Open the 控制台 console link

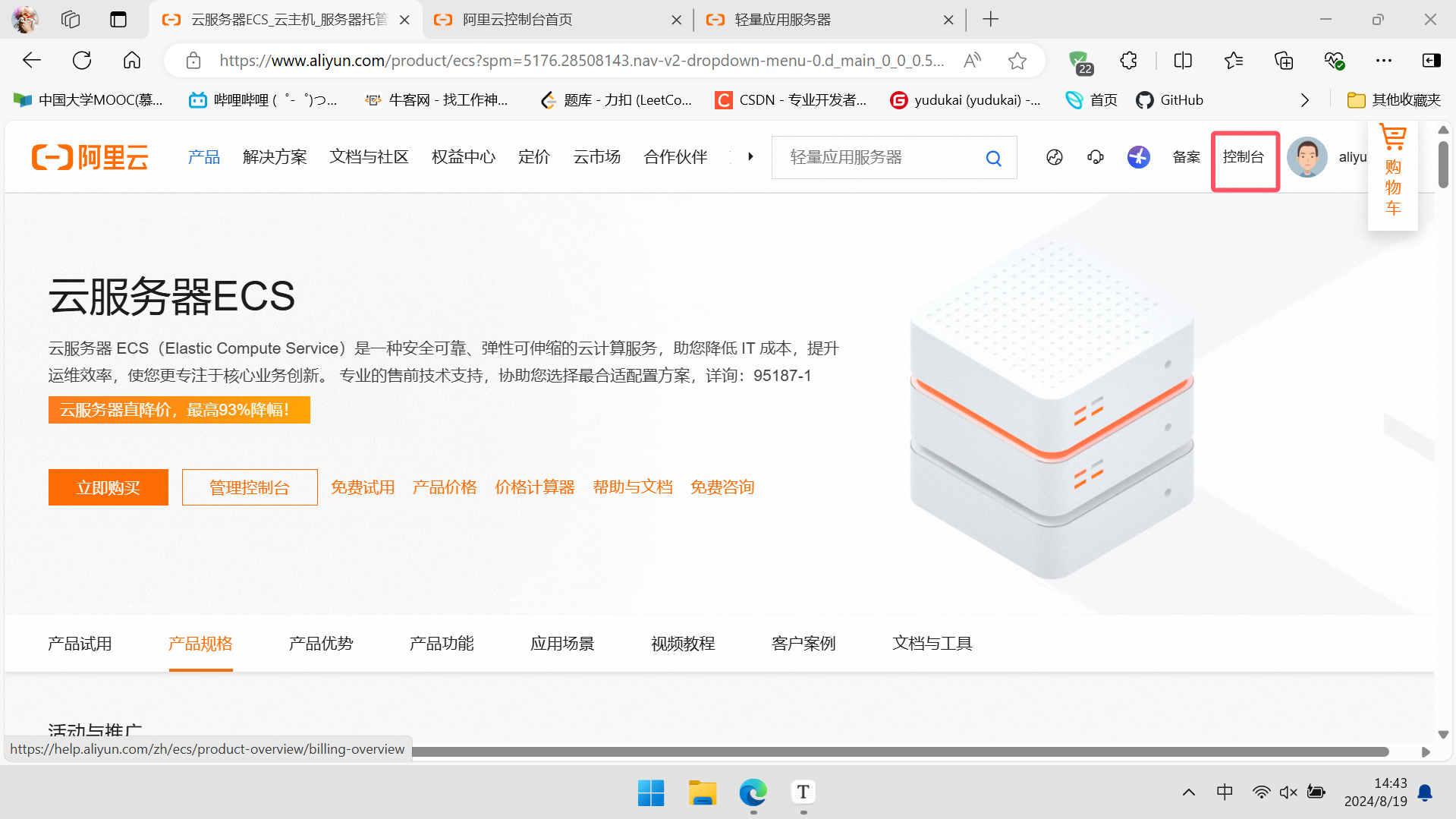coord(1244,157)
